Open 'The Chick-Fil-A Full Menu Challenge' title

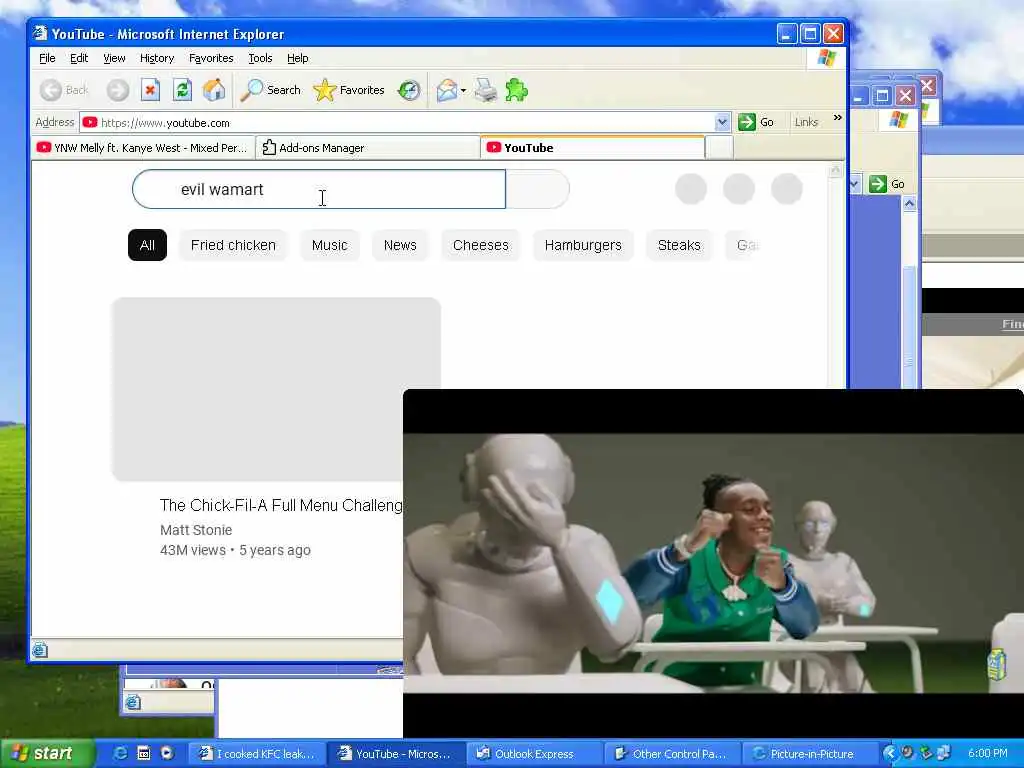pos(281,505)
